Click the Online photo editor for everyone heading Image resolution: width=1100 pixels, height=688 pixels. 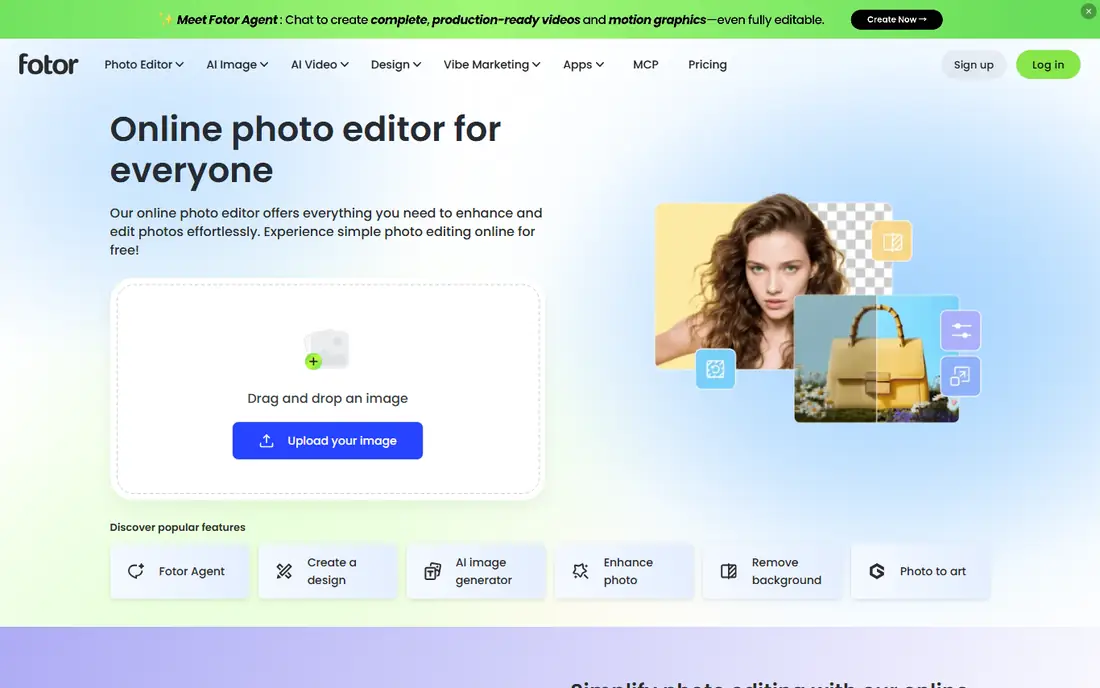pyautogui.click(x=305, y=149)
